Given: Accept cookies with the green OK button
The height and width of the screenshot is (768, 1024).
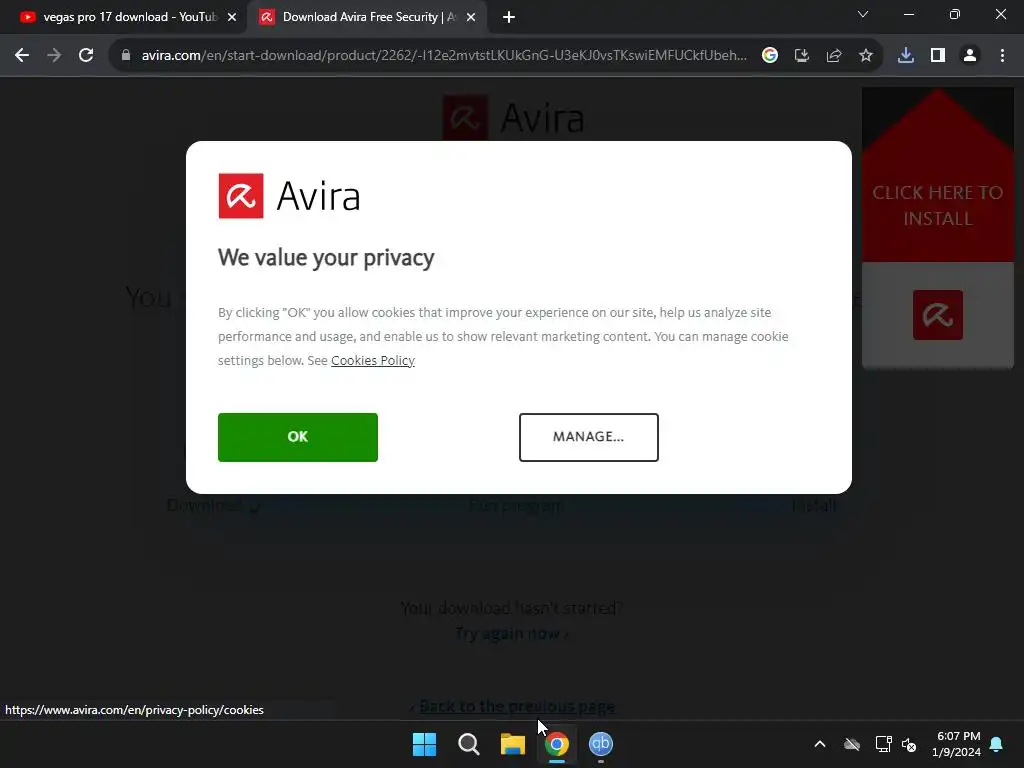Looking at the screenshot, I should coord(298,437).
